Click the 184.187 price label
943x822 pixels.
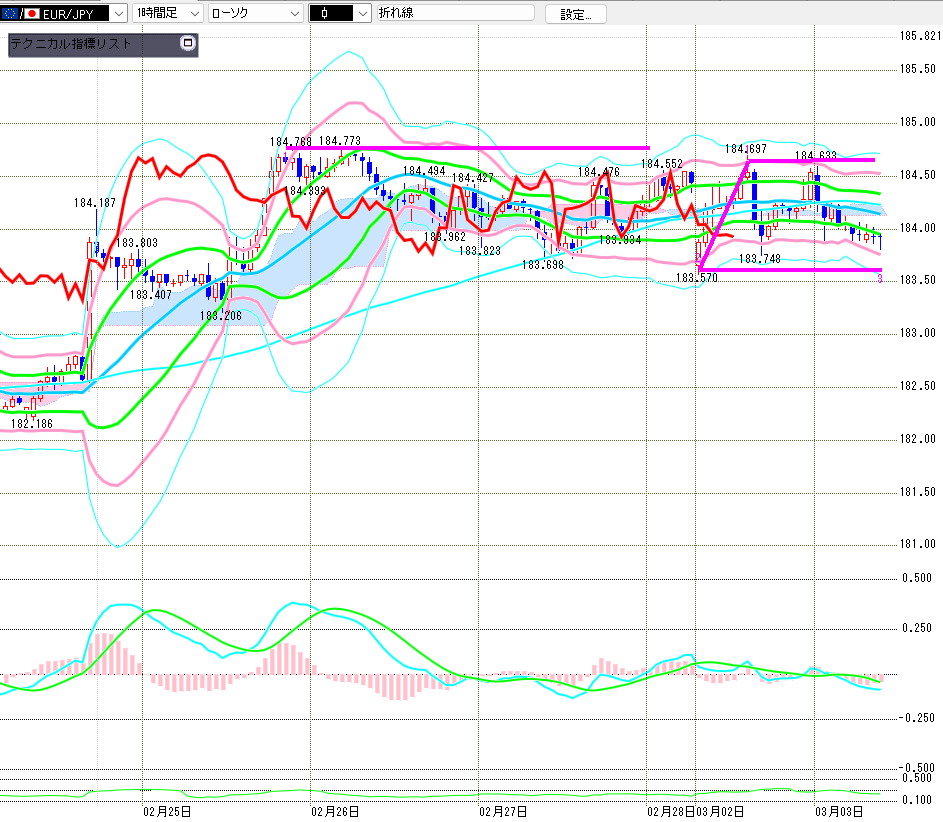coord(95,203)
